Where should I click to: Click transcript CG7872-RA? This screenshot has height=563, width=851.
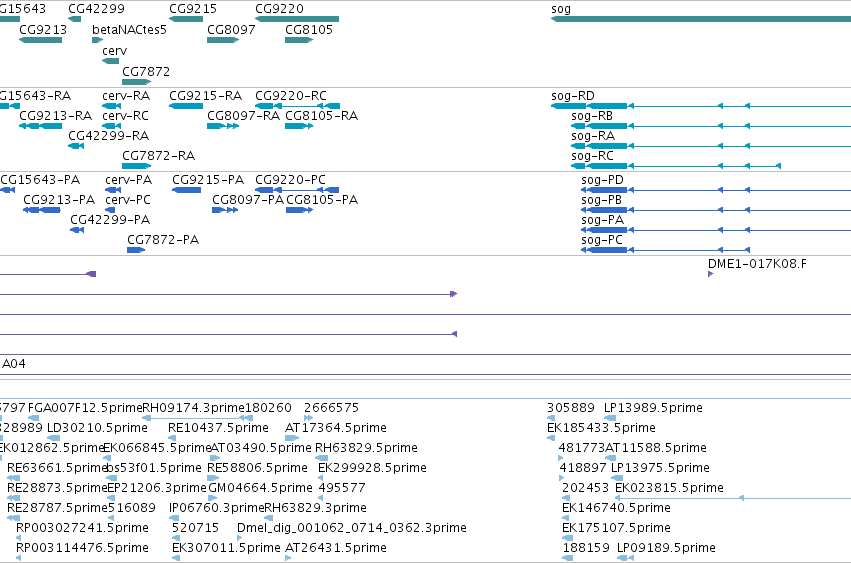click(136, 166)
